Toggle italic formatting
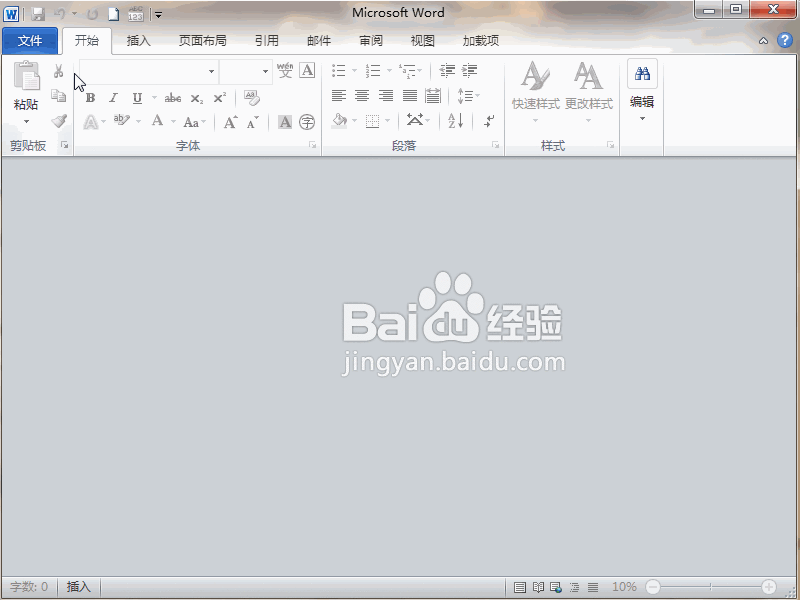800x600 pixels. click(x=113, y=97)
